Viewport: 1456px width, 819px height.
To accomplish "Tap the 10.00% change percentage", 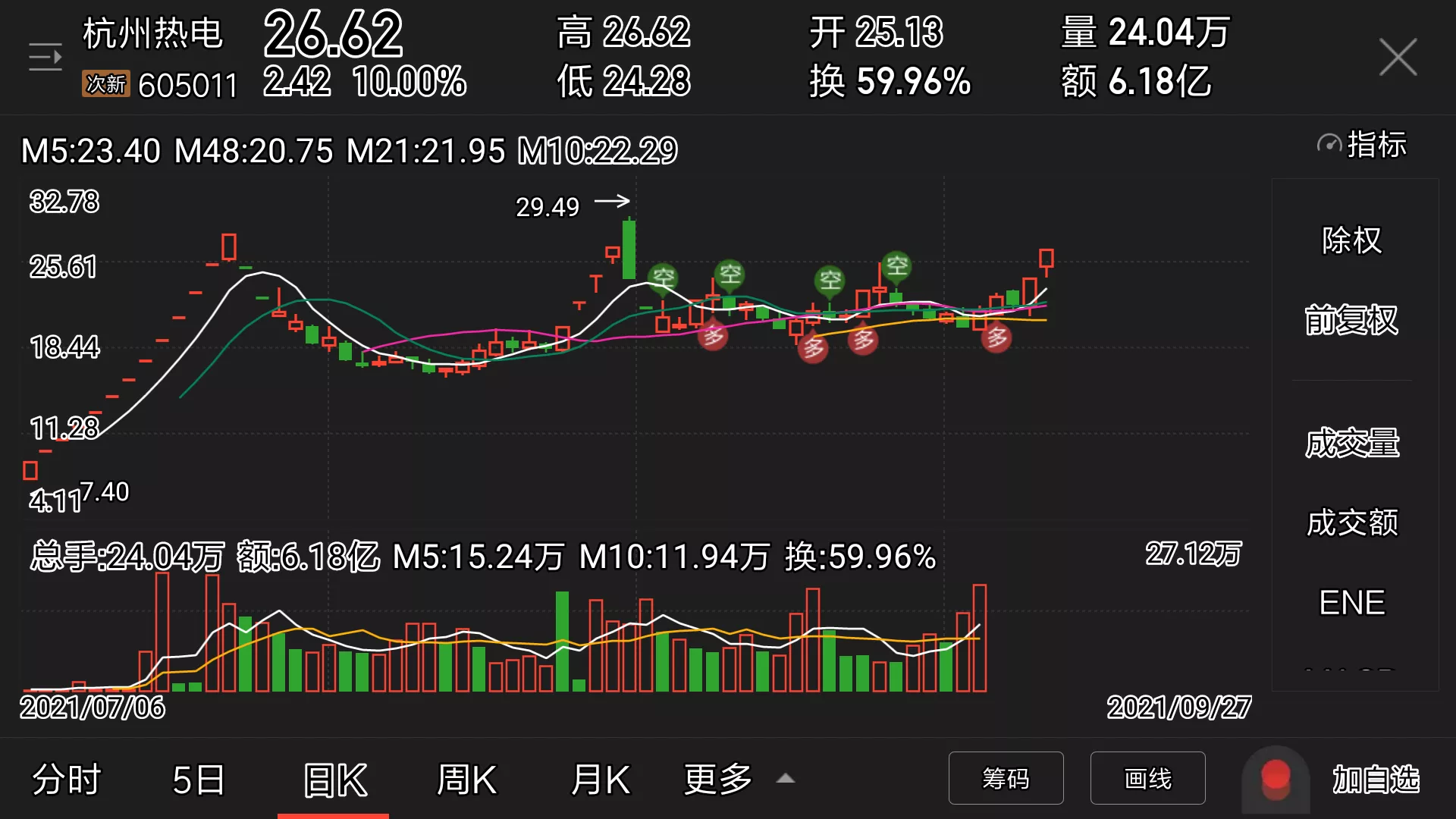I will coord(409,81).
